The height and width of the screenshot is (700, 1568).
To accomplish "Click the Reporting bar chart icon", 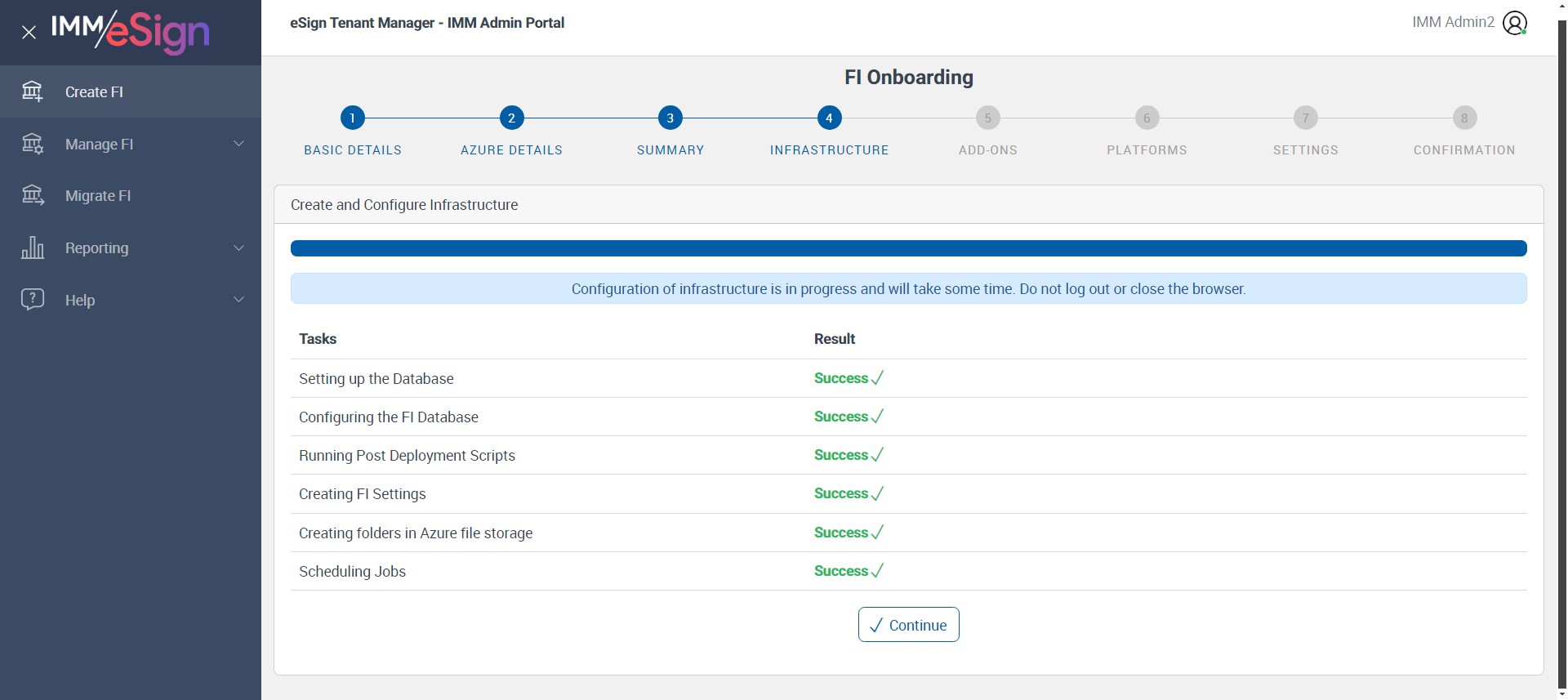I will pos(33,247).
